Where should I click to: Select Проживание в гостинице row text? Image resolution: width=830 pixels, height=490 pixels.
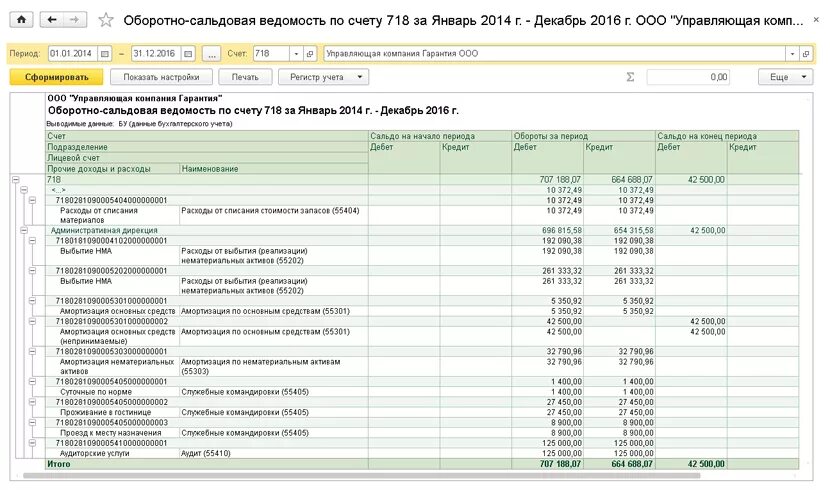[x=105, y=412]
